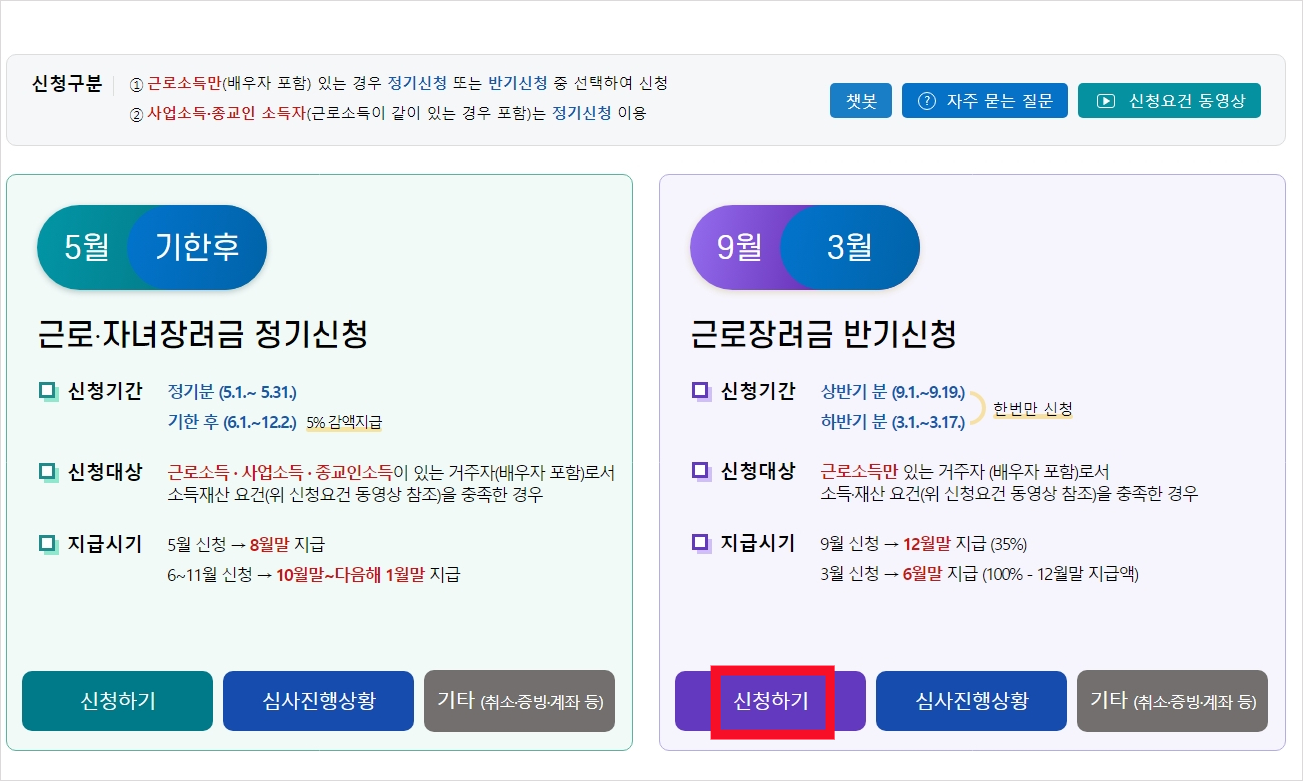Open 심사진행상황 for 정기신청
Viewport: 1303px width, 781px height.
point(318,701)
